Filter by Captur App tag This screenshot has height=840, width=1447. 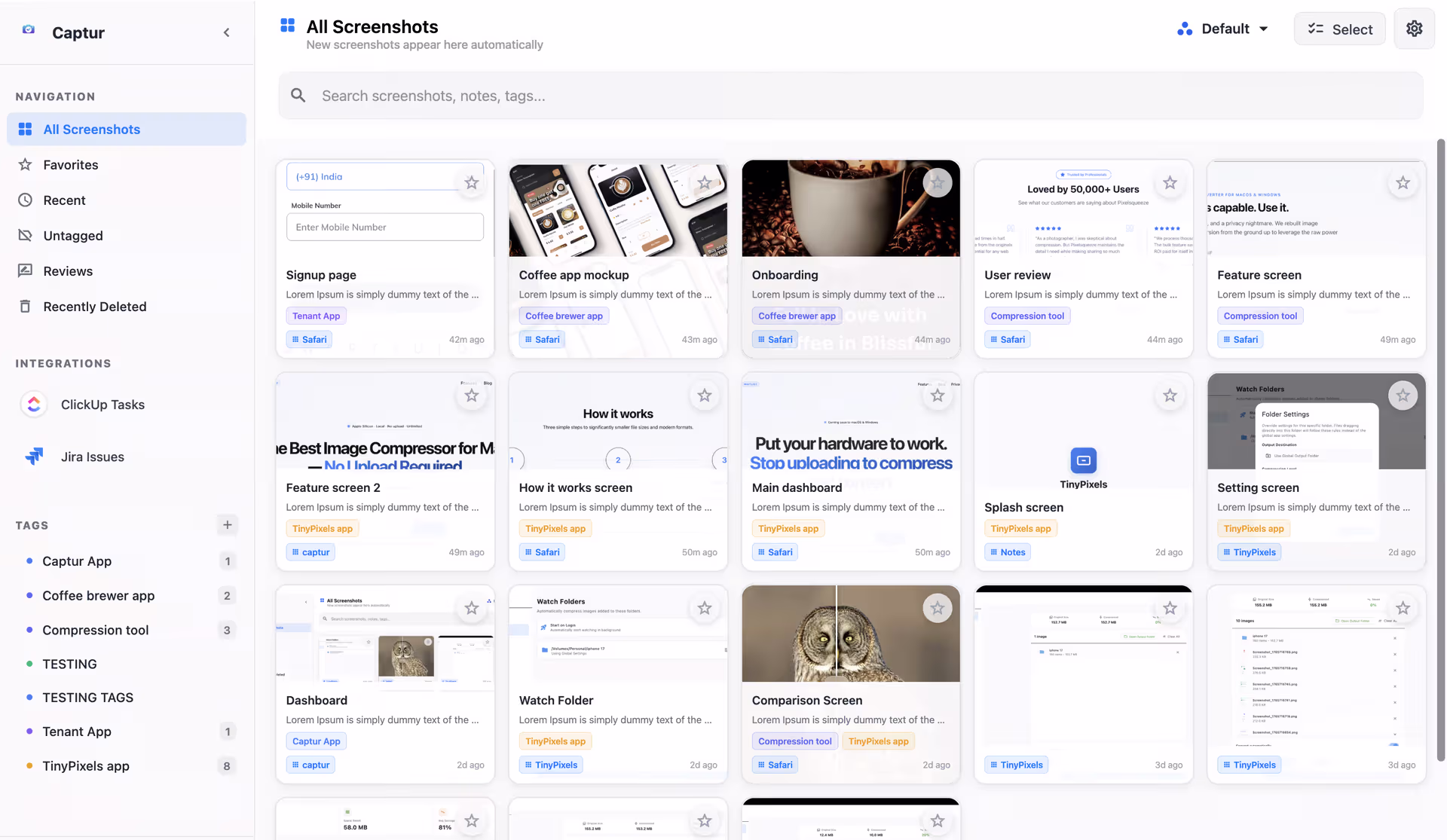coord(127,561)
